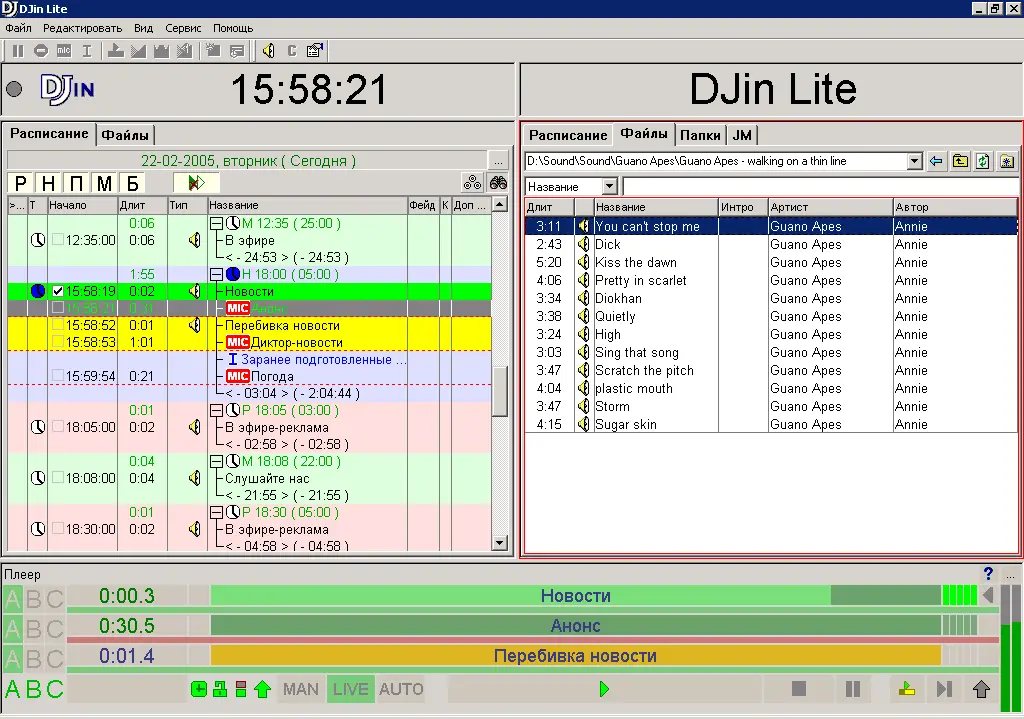Open the Редактировать menu
The height and width of the screenshot is (719, 1024).
point(82,28)
